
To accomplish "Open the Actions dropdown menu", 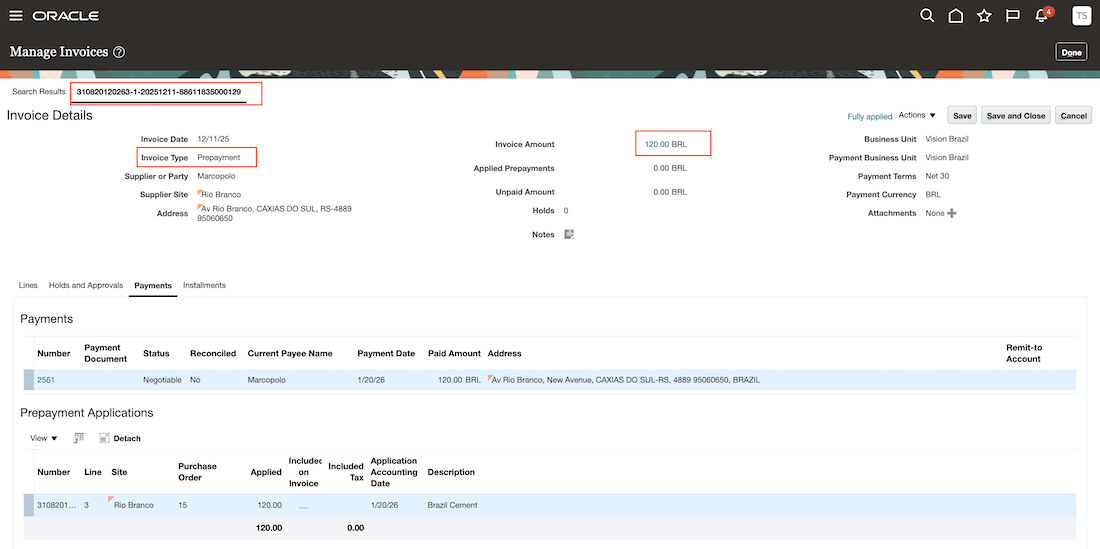I will pyautogui.click(x=917, y=115).
